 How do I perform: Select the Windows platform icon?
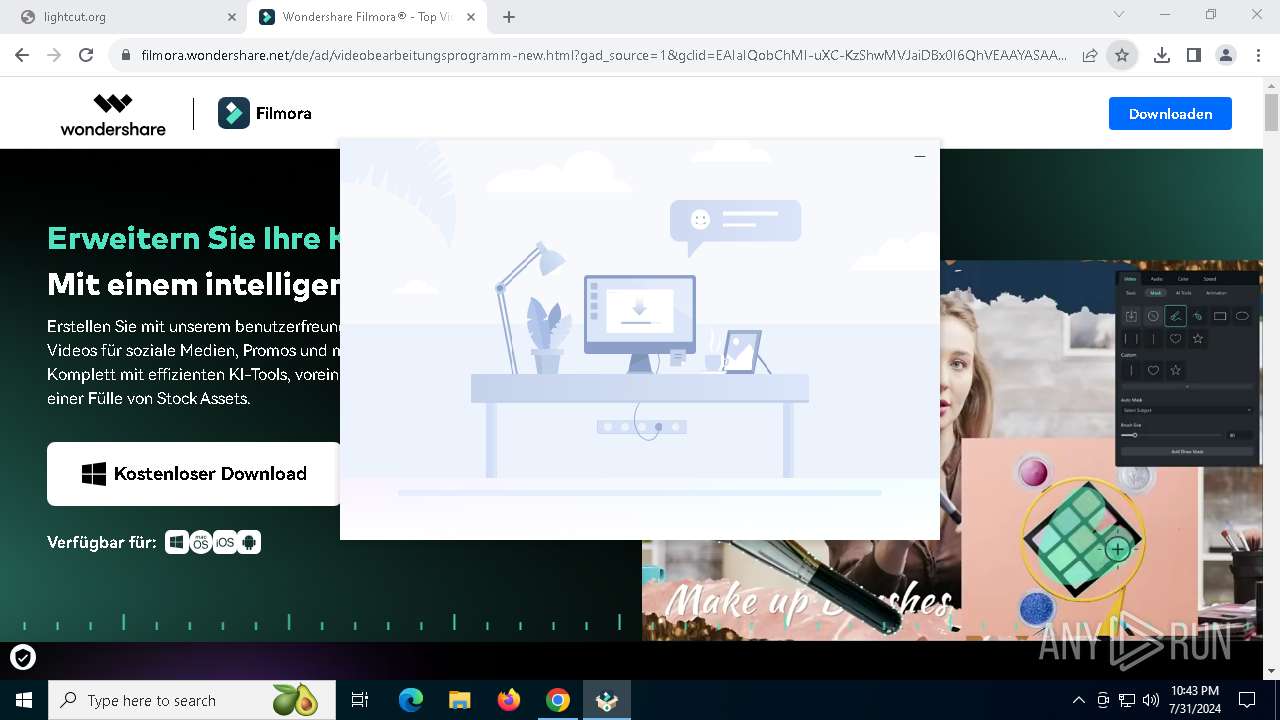point(177,542)
